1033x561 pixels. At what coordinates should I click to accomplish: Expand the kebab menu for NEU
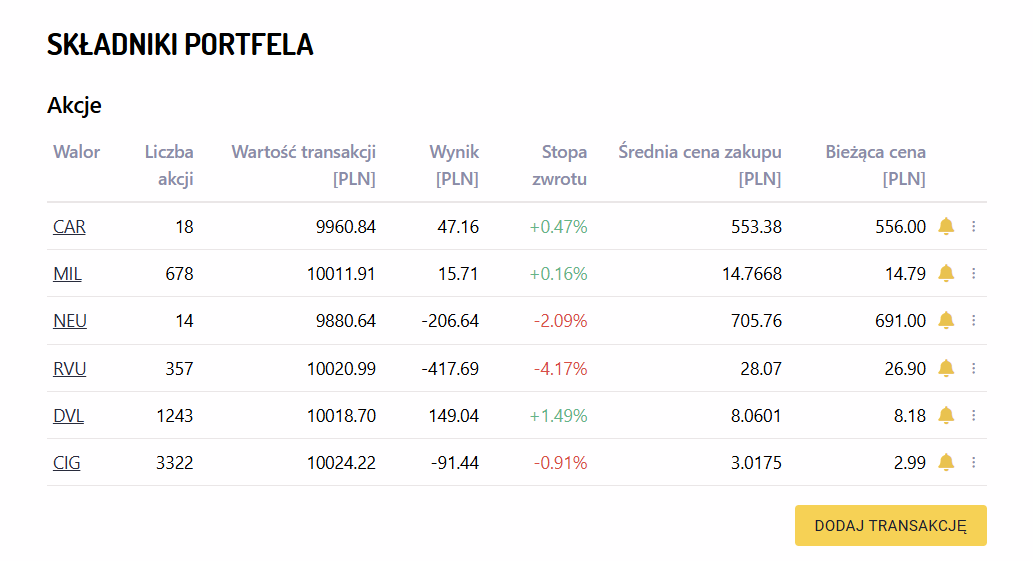click(974, 321)
